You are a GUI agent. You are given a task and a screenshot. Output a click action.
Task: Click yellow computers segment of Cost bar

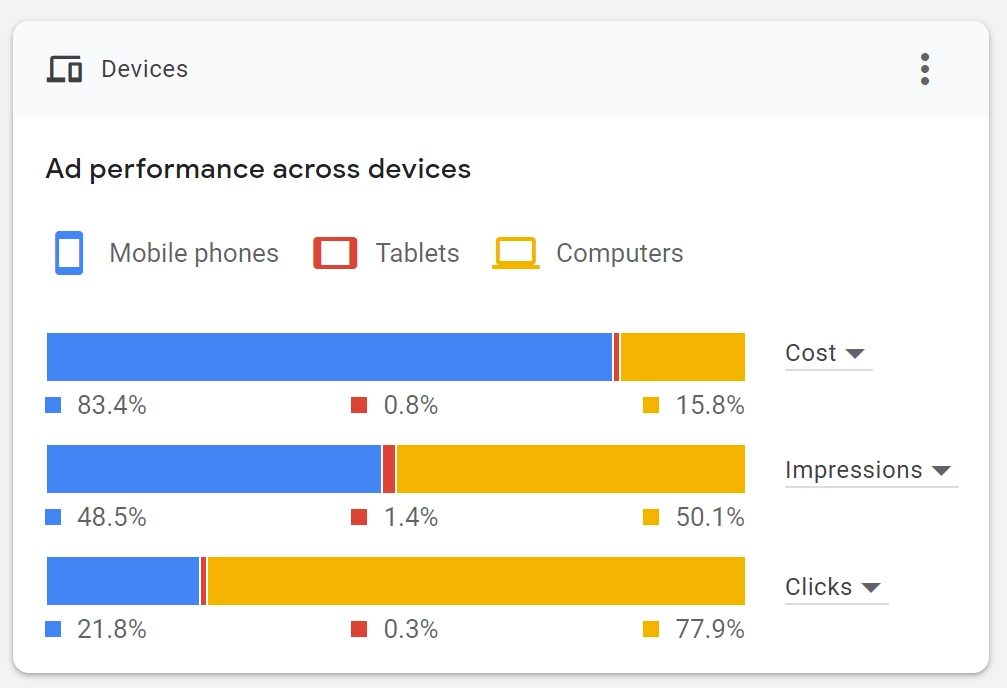tap(682, 357)
